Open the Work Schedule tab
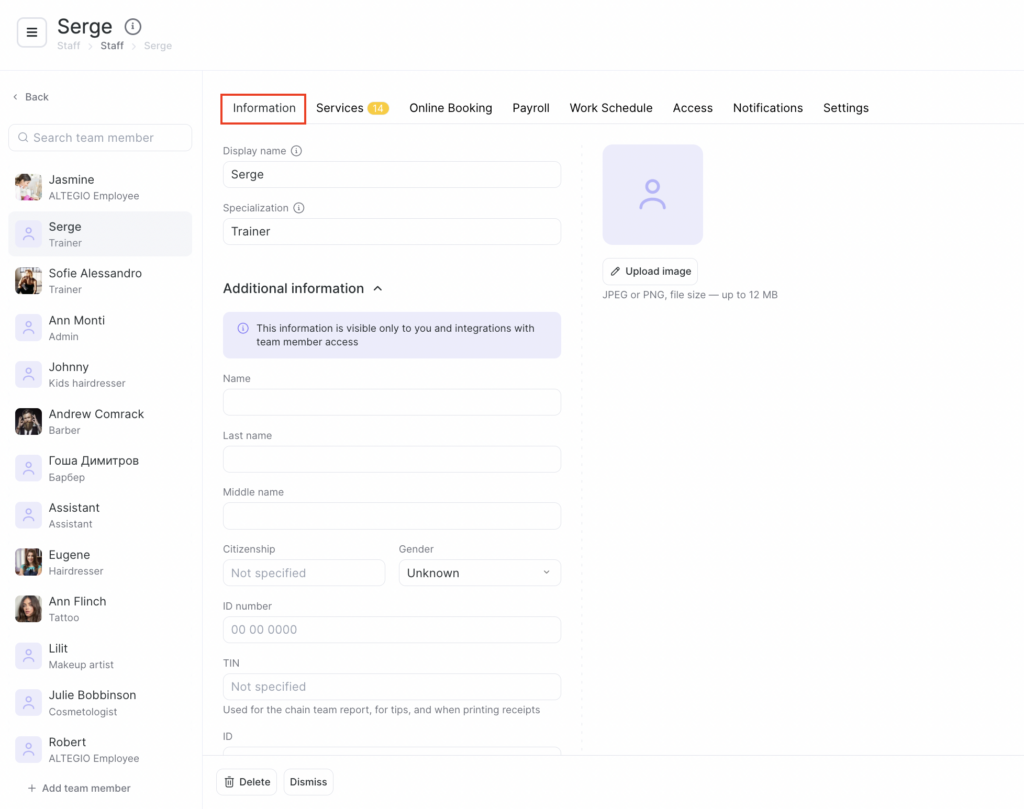 coord(610,108)
